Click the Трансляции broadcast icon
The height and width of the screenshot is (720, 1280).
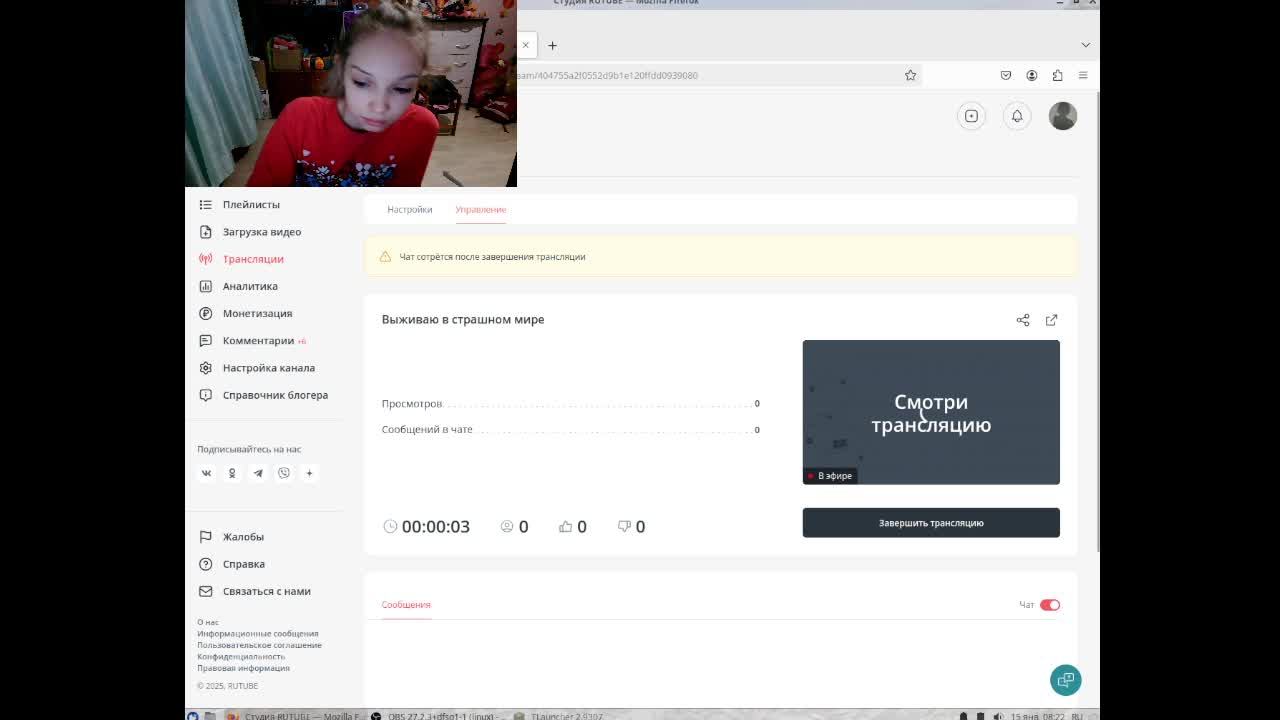click(x=205, y=259)
